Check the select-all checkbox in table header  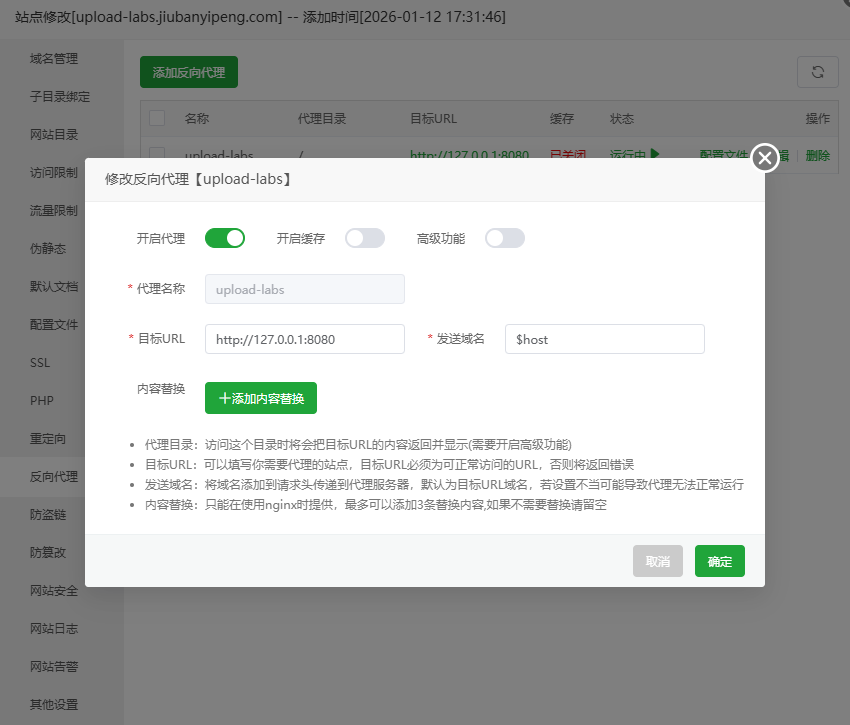(x=157, y=118)
